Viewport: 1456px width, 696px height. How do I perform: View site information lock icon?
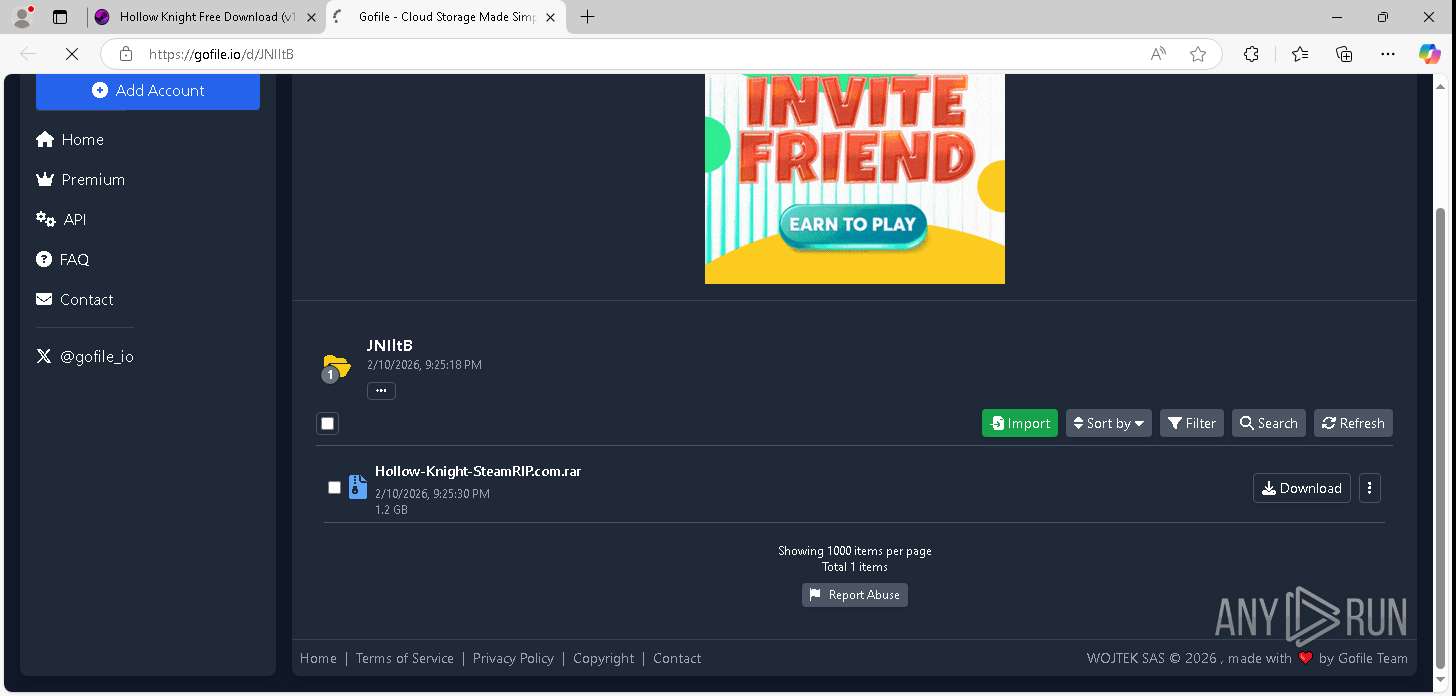pyautogui.click(x=125, y=54)
